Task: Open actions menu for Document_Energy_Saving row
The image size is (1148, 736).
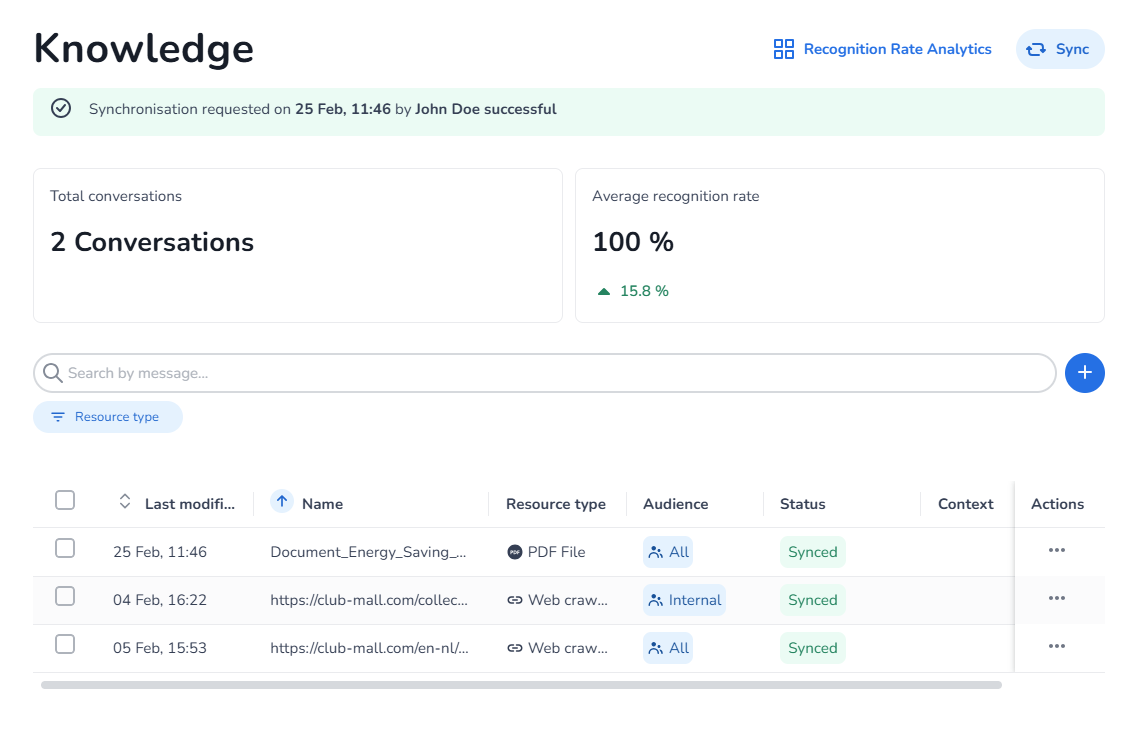Action: point(1057,551)
